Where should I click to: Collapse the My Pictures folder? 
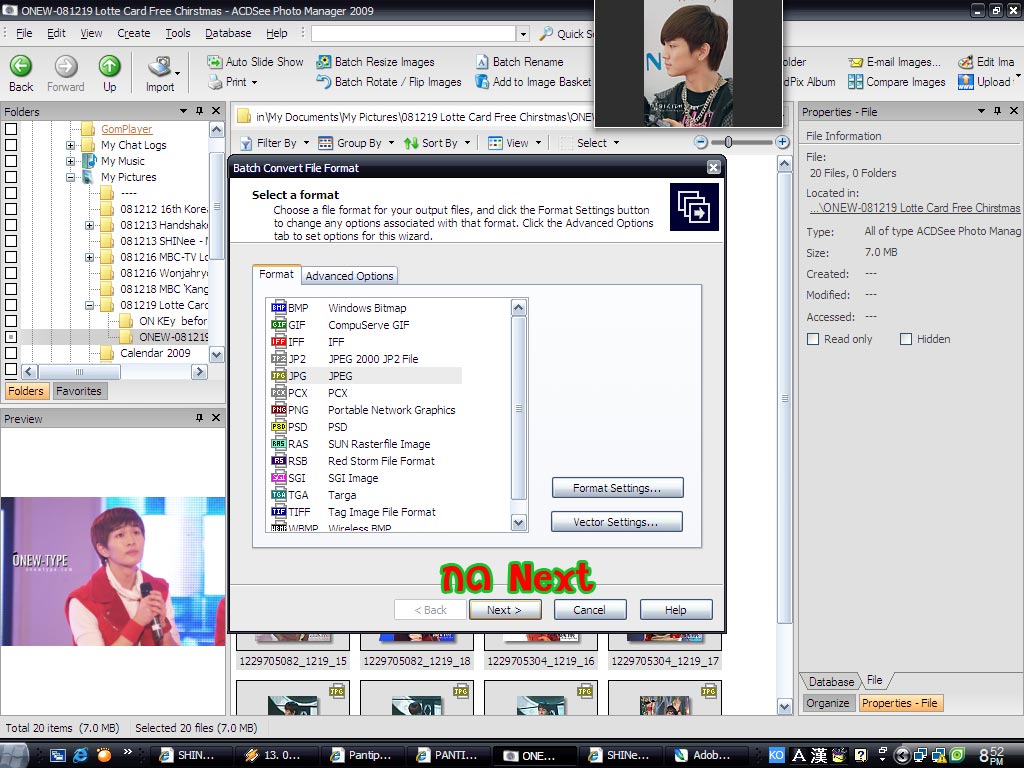point(71,177)
